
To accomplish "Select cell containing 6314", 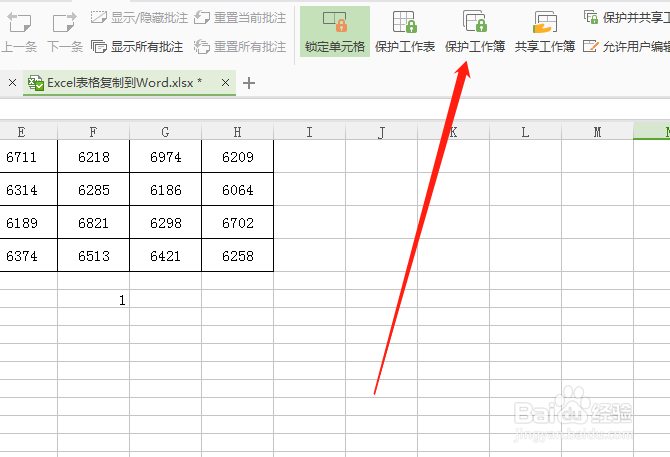I will coord(28,190).
